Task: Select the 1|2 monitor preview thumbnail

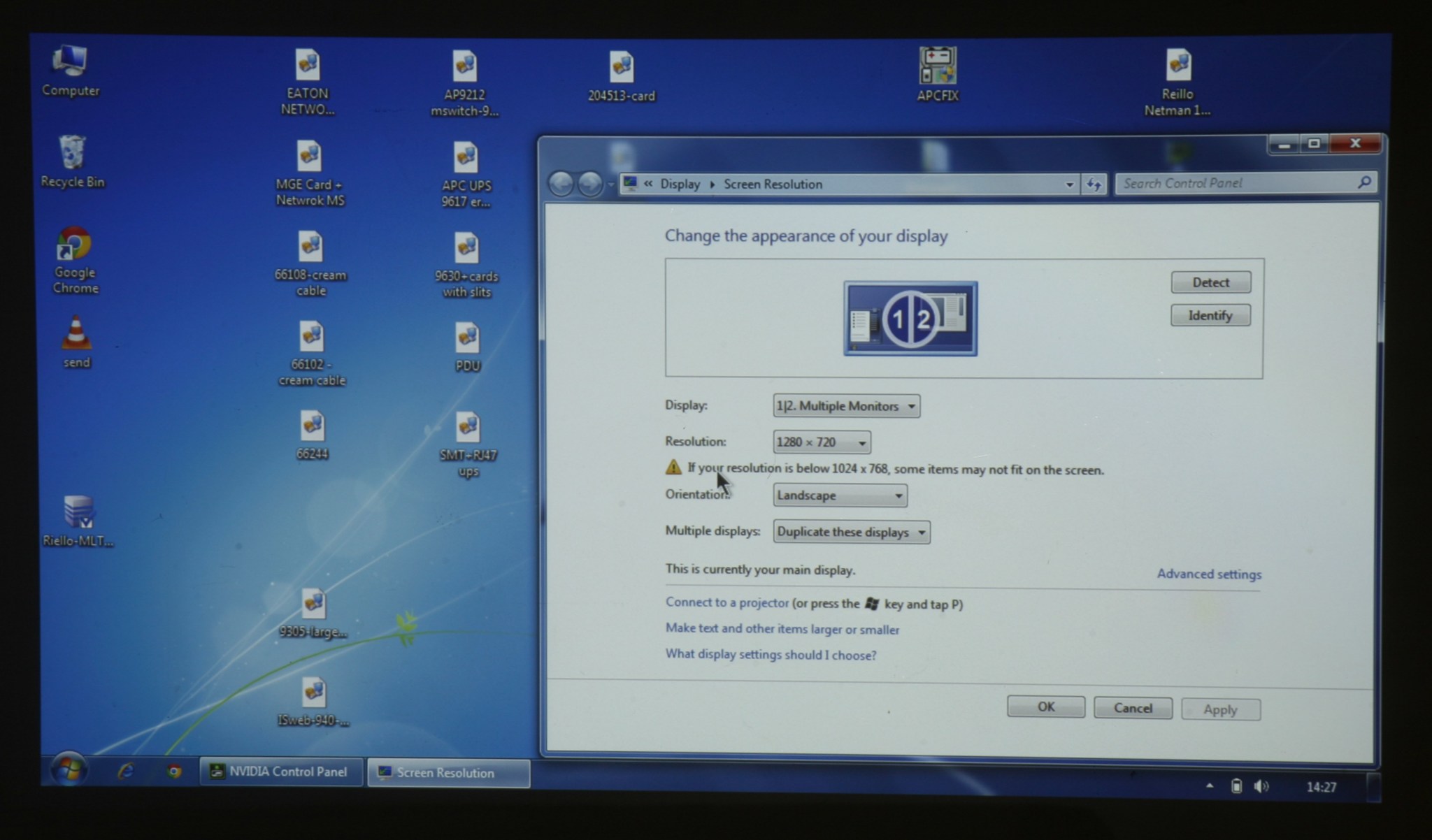Action: pyautogui.click(x=910, y=319)
